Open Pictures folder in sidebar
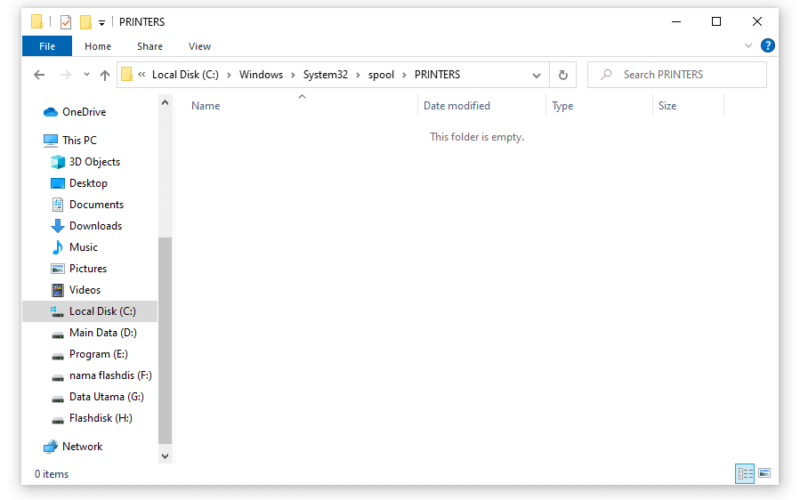Screen dimensions: 800x500 (x=90, y=269)
